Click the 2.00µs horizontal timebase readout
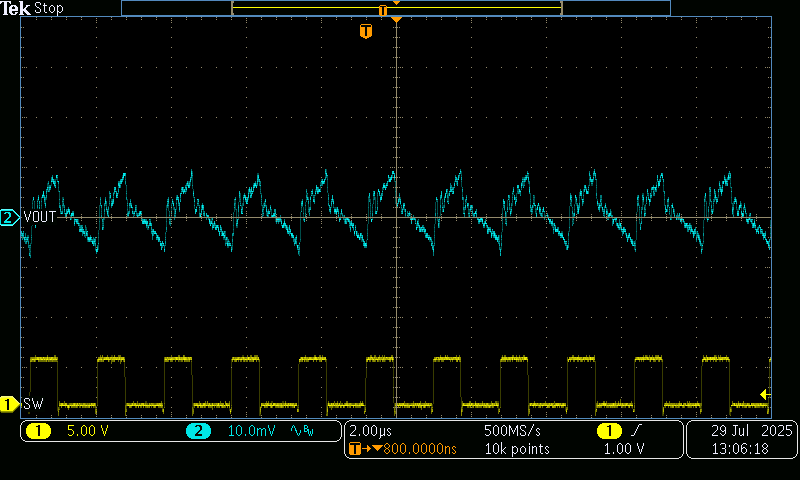800x480 pixels. 373,431
